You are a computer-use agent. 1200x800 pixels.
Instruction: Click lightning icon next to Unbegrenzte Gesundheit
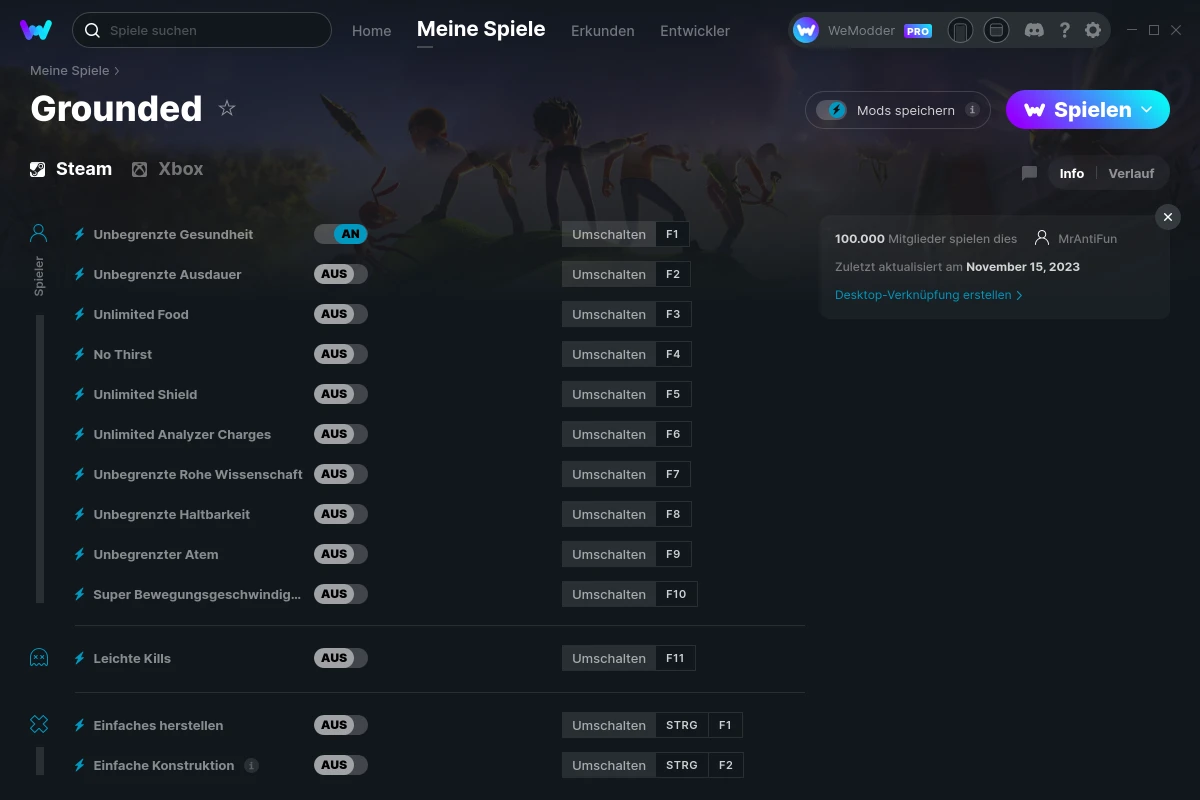[x=80, y=234]
